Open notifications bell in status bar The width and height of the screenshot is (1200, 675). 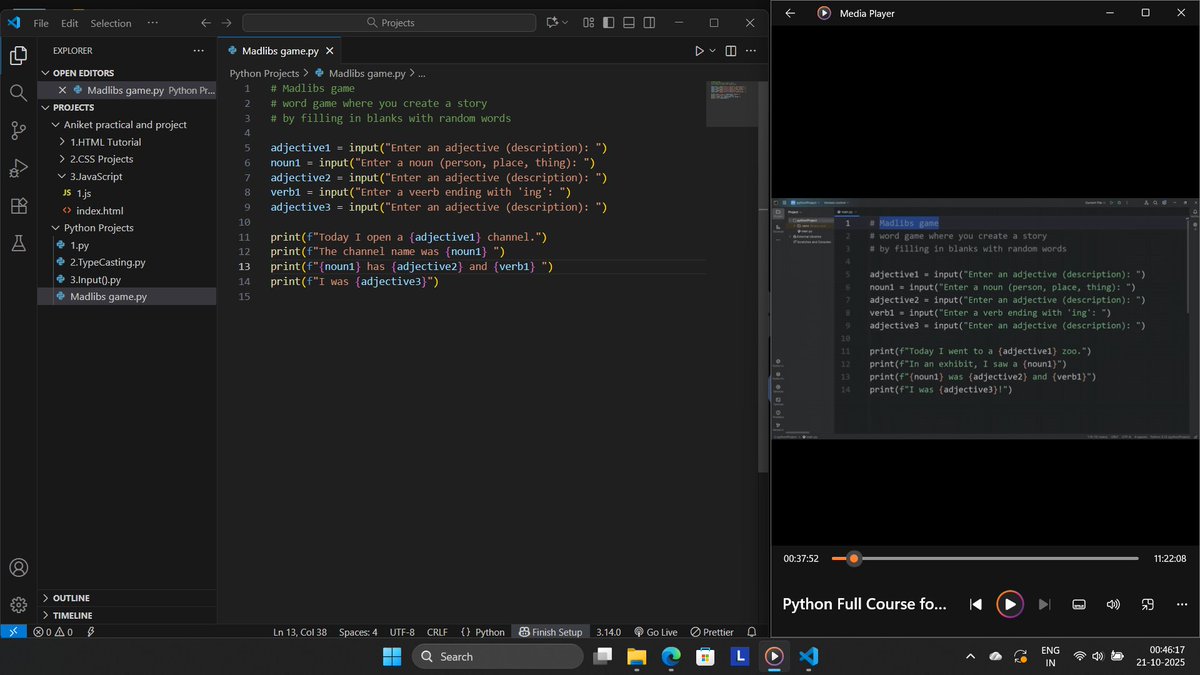tap(754, 632)
